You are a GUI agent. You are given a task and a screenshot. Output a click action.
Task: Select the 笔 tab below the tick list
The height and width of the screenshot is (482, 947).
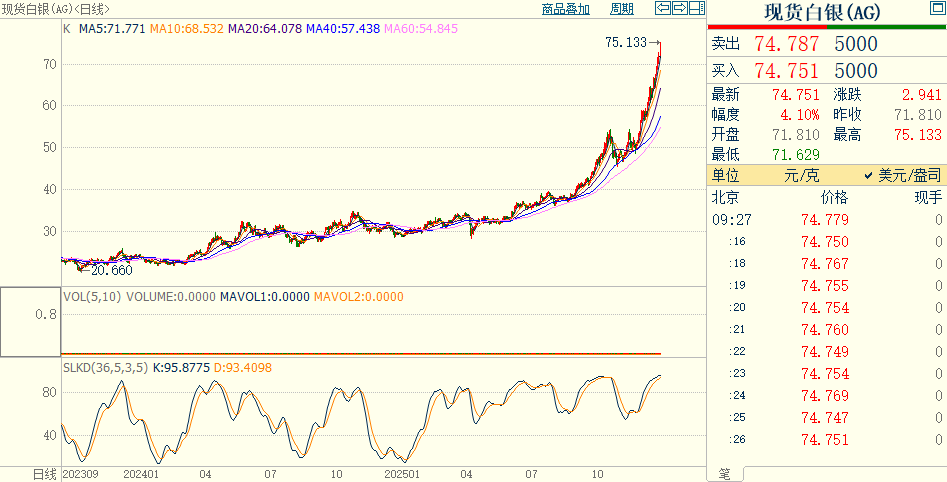[x=722, y=473]
